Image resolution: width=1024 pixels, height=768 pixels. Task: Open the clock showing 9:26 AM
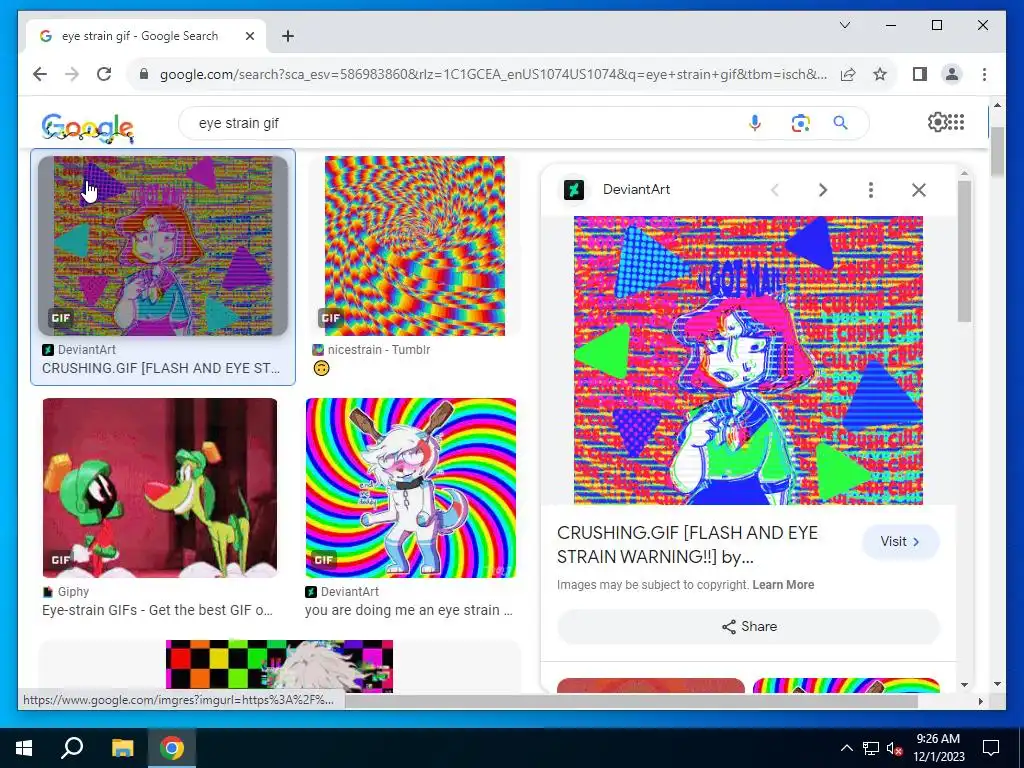(x=938, y=748)
